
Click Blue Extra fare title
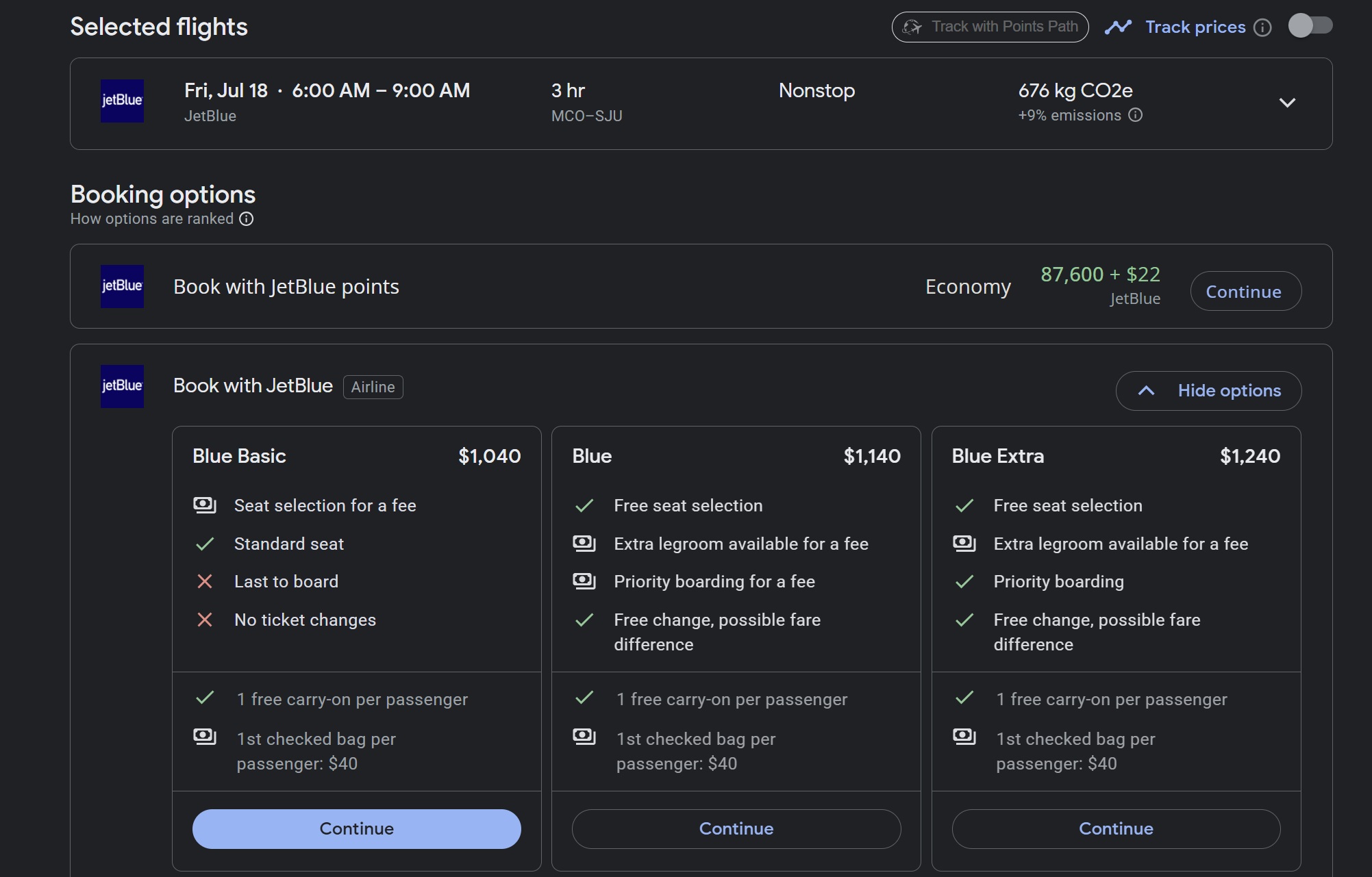pyautogui.click(x=998, y=456)
